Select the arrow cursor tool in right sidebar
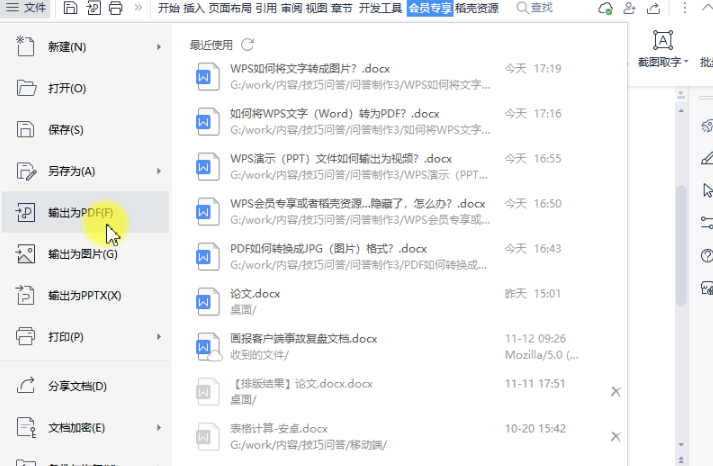Image resolution: width=713 pixels, height=466 pixels. tap(707, 190)
